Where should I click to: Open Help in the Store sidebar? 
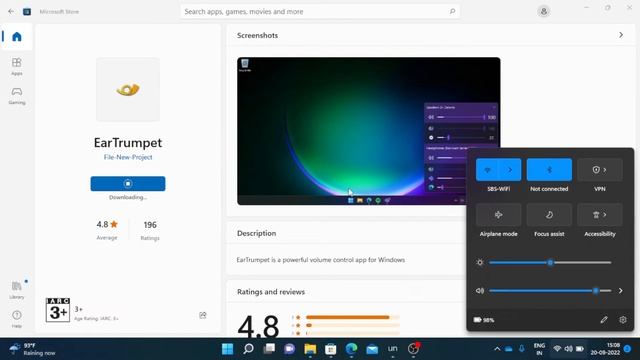(x=17, y=319)
